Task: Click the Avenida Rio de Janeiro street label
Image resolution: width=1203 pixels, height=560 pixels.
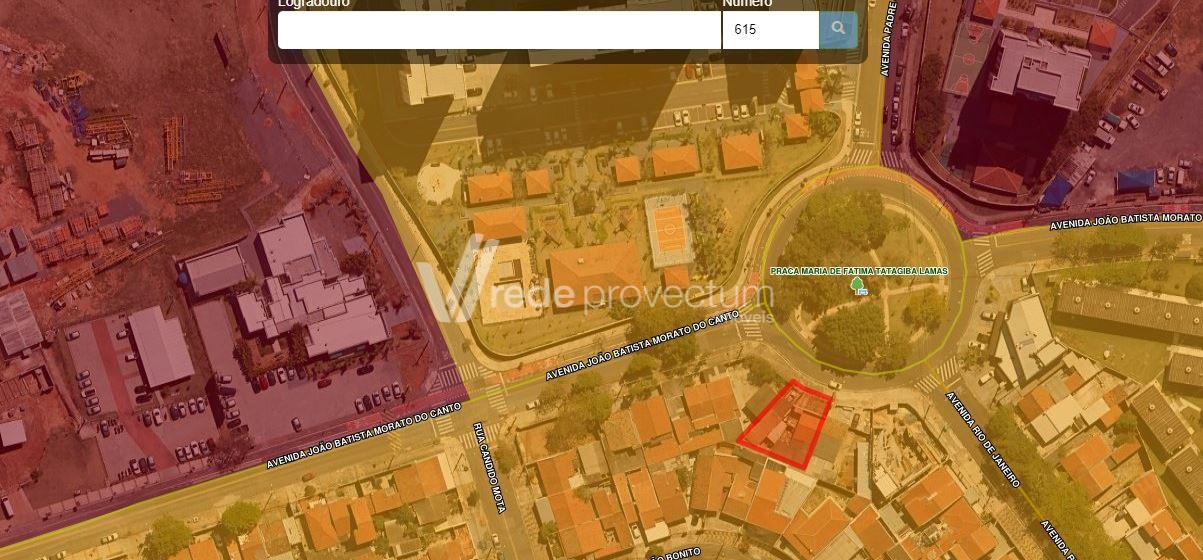Action: point(984,440)
